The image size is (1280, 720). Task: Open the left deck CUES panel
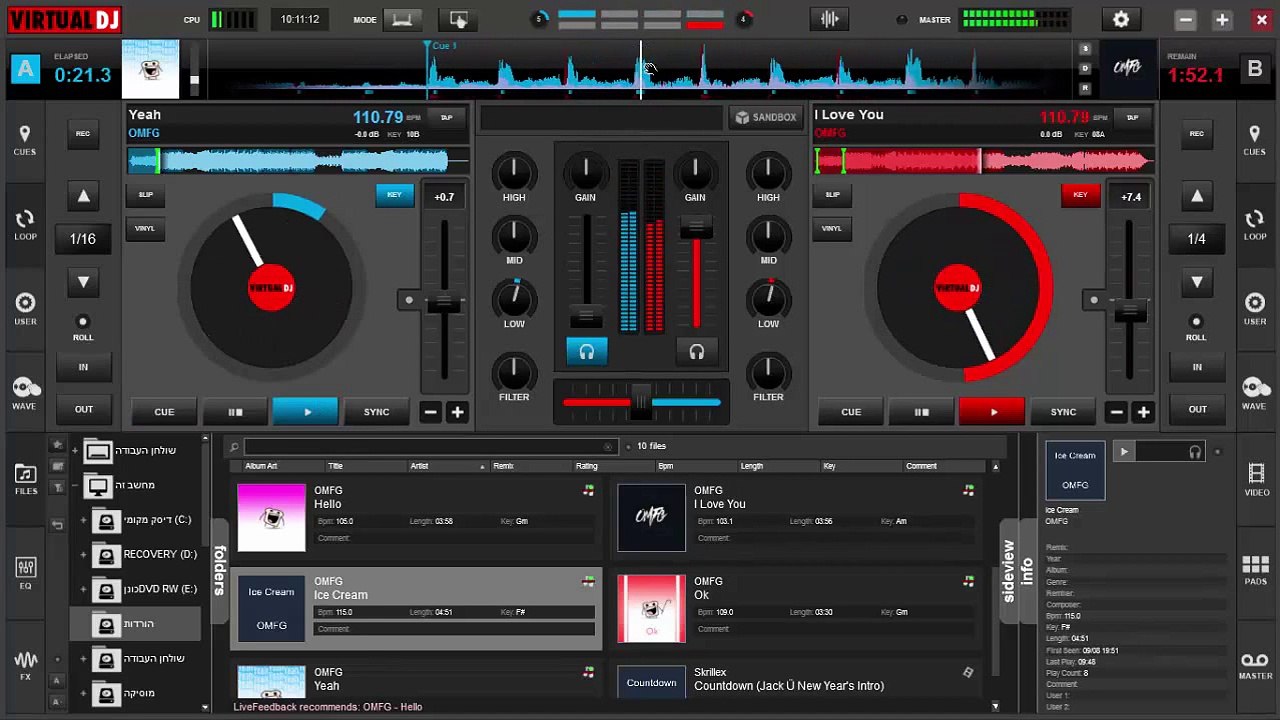tap(25, 140)
